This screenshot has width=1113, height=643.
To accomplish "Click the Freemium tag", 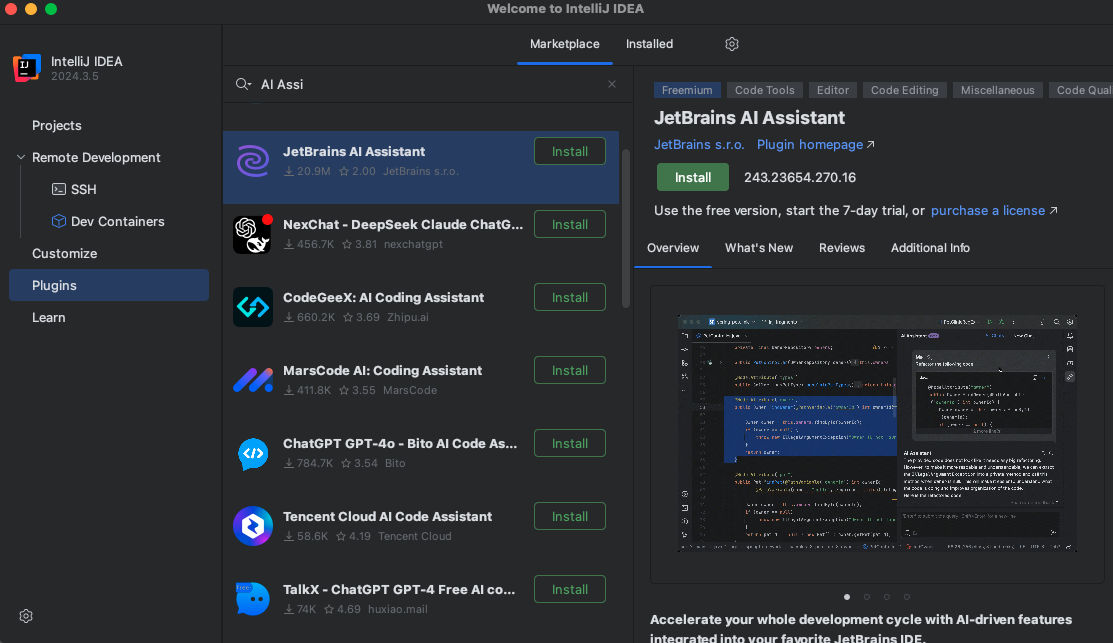I will [687, 90].
